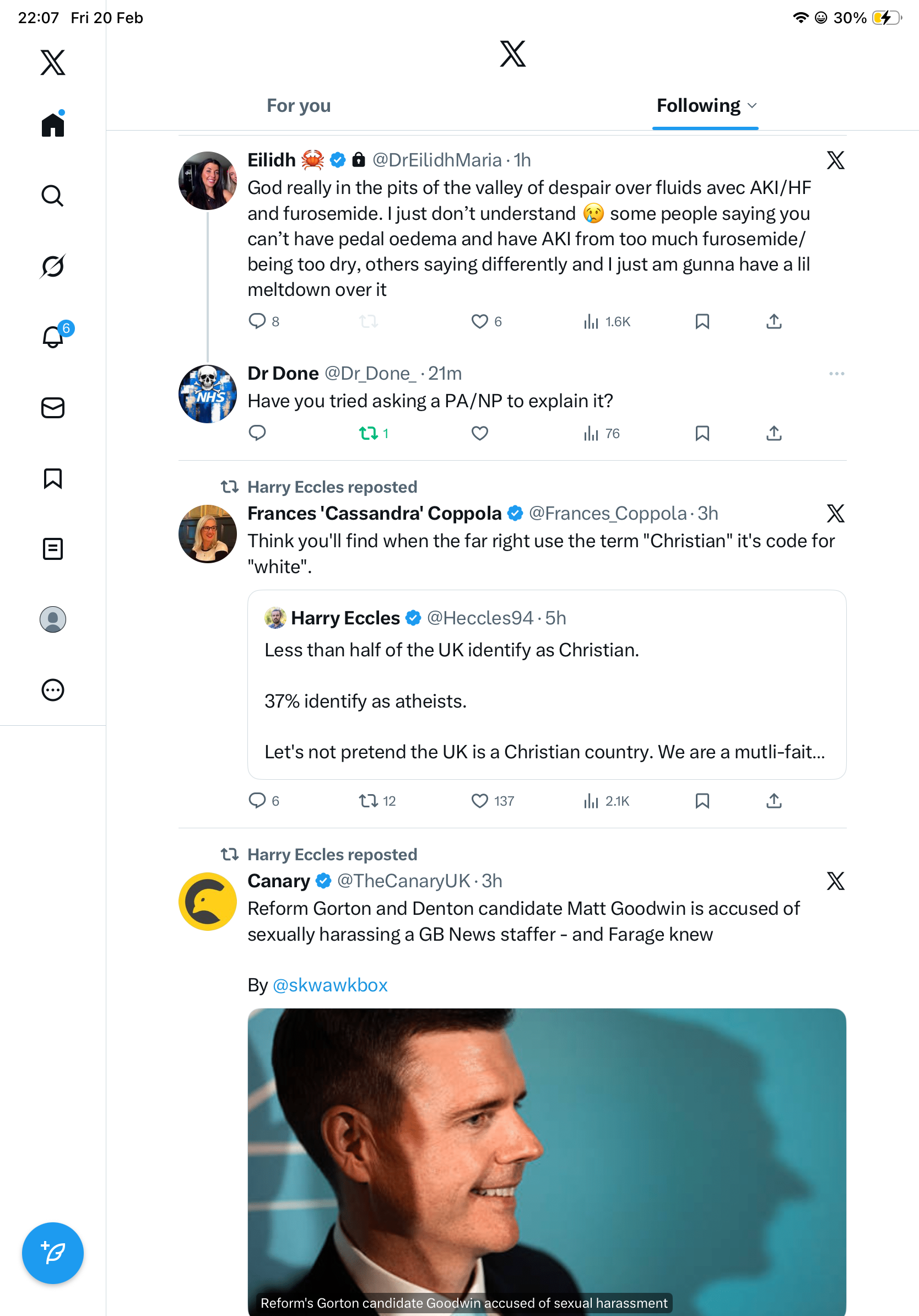Expand the Following tab chevron
The height and width of the screenshot is (1316, 919).
click(752, 106)
